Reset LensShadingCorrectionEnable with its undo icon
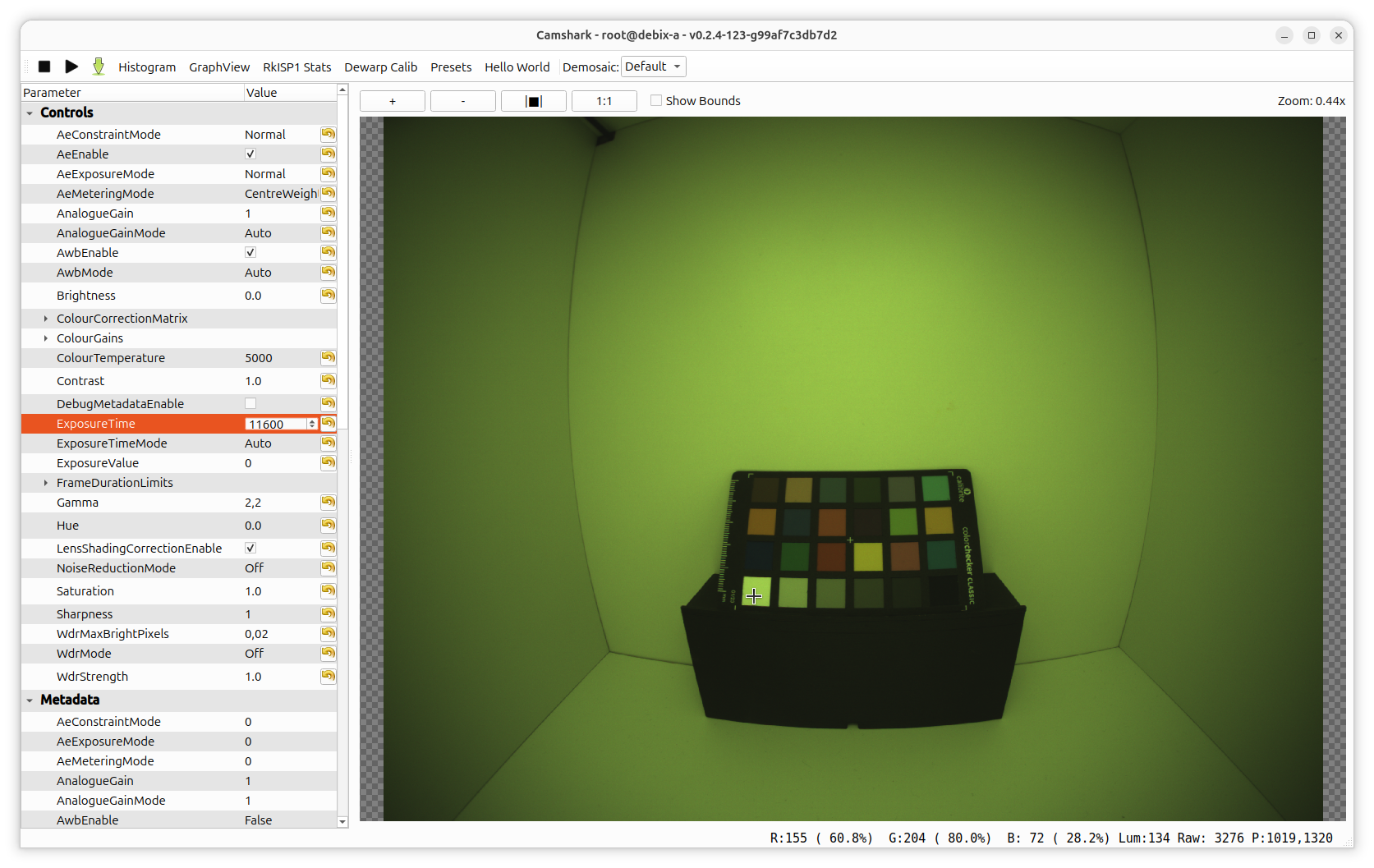This screenshot has width=1374, height=868. [329, 548]
